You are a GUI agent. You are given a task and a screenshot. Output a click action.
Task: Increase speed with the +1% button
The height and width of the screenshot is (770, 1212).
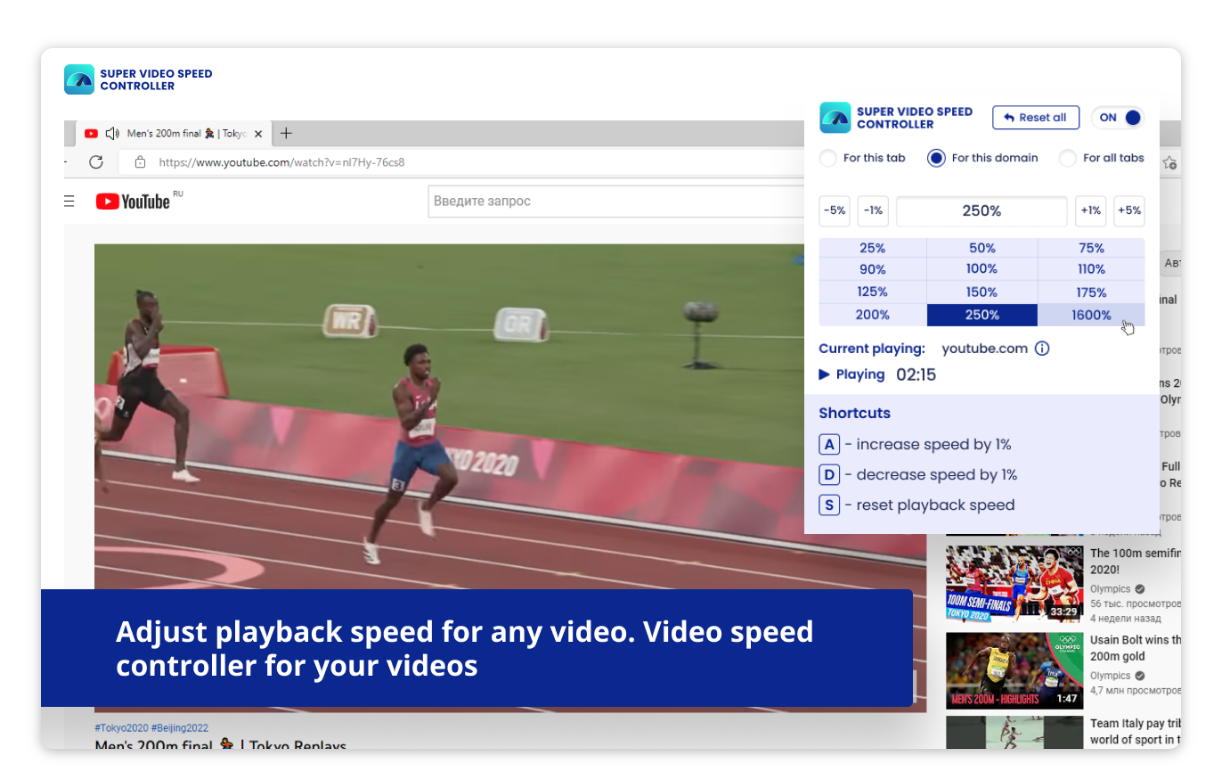point(1091,211)
